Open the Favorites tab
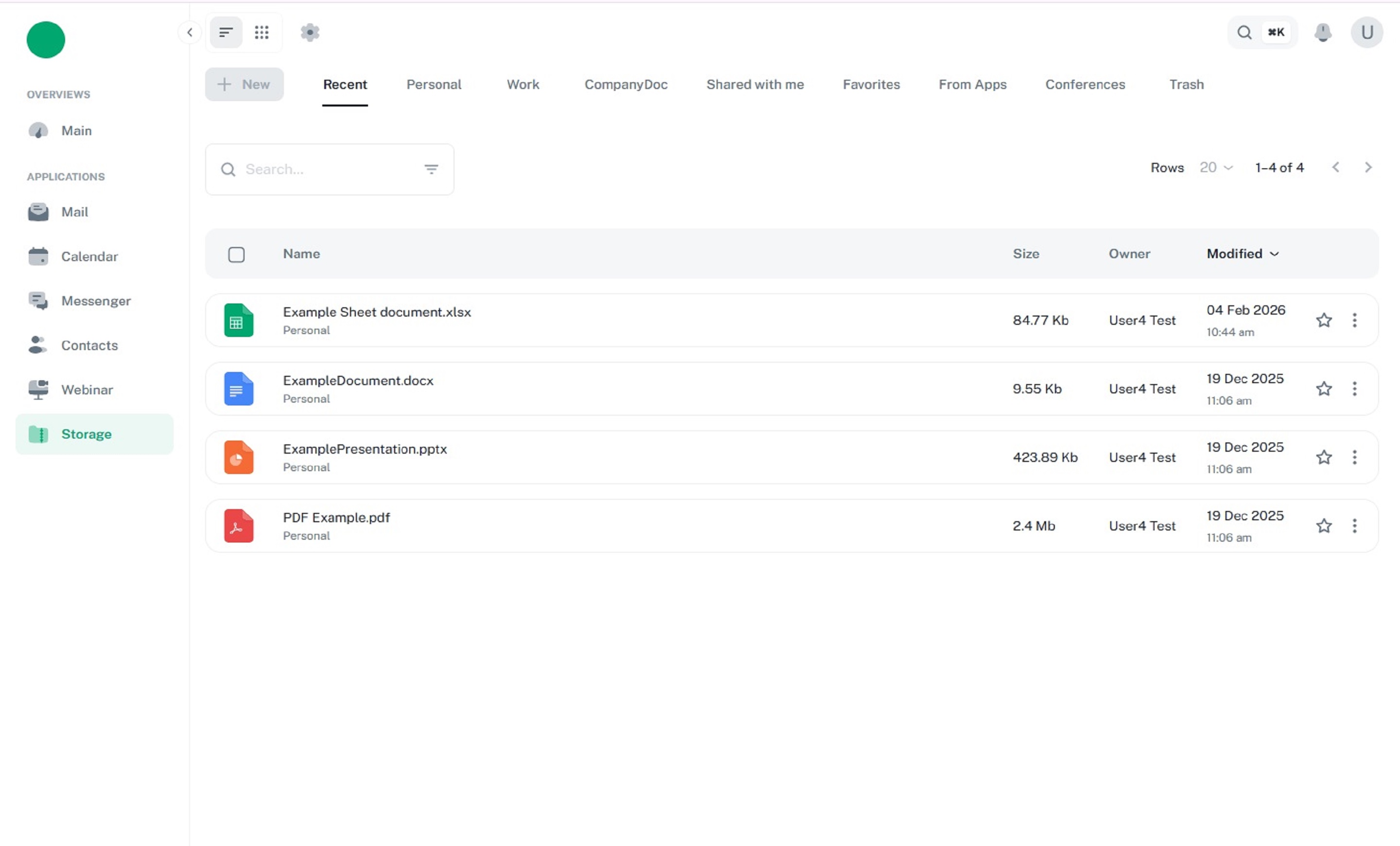Viewport: 1400px width, 846px height. [x=872, y=85]
